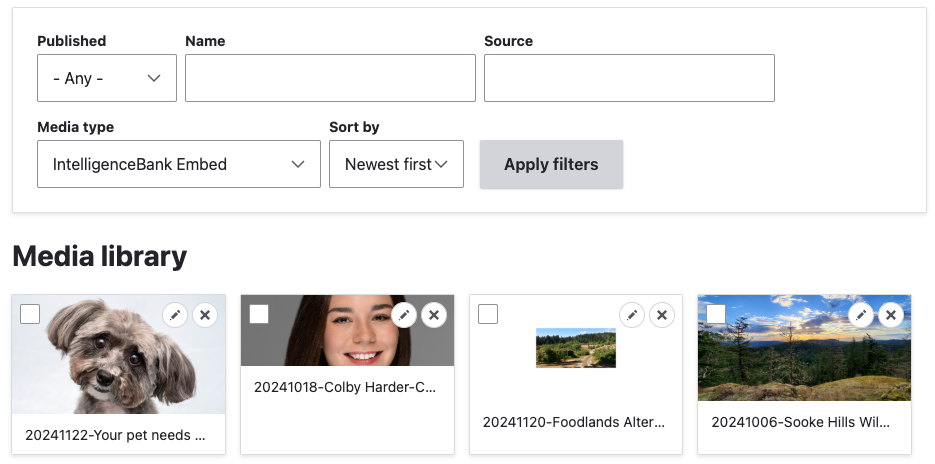The image size is (935, 464).
Task: Edit the pet dog media item
Action: (x=175, y=315)
